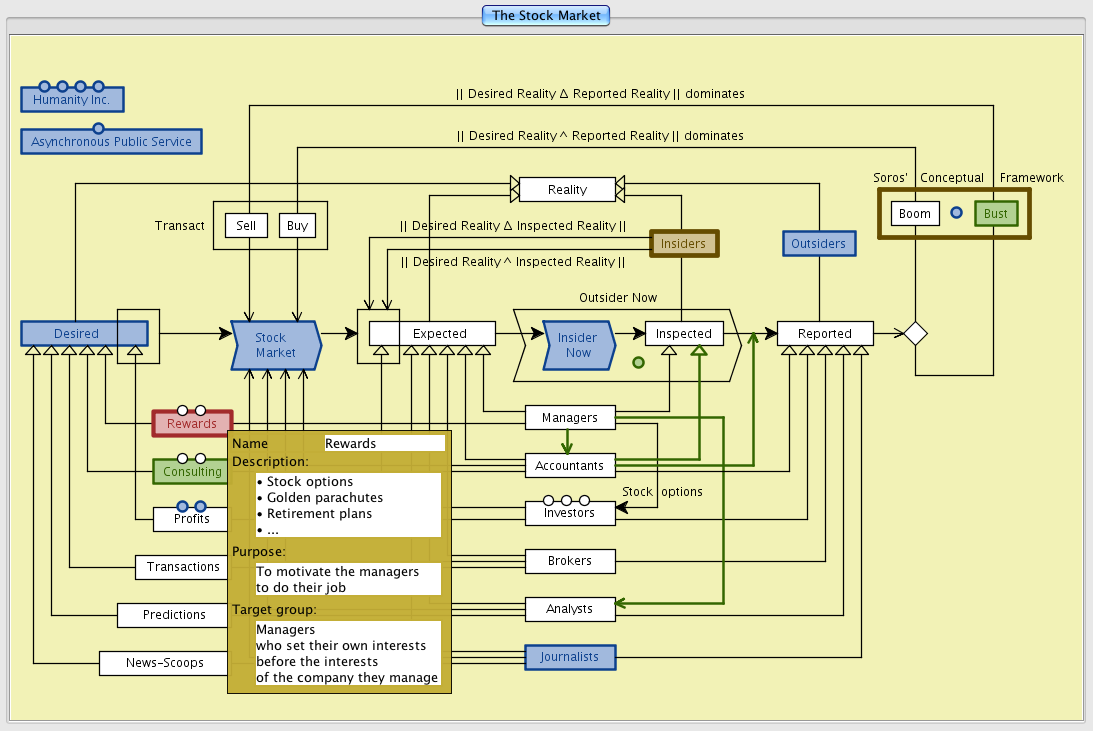Click the Buy transaction box

coord(297,226)
